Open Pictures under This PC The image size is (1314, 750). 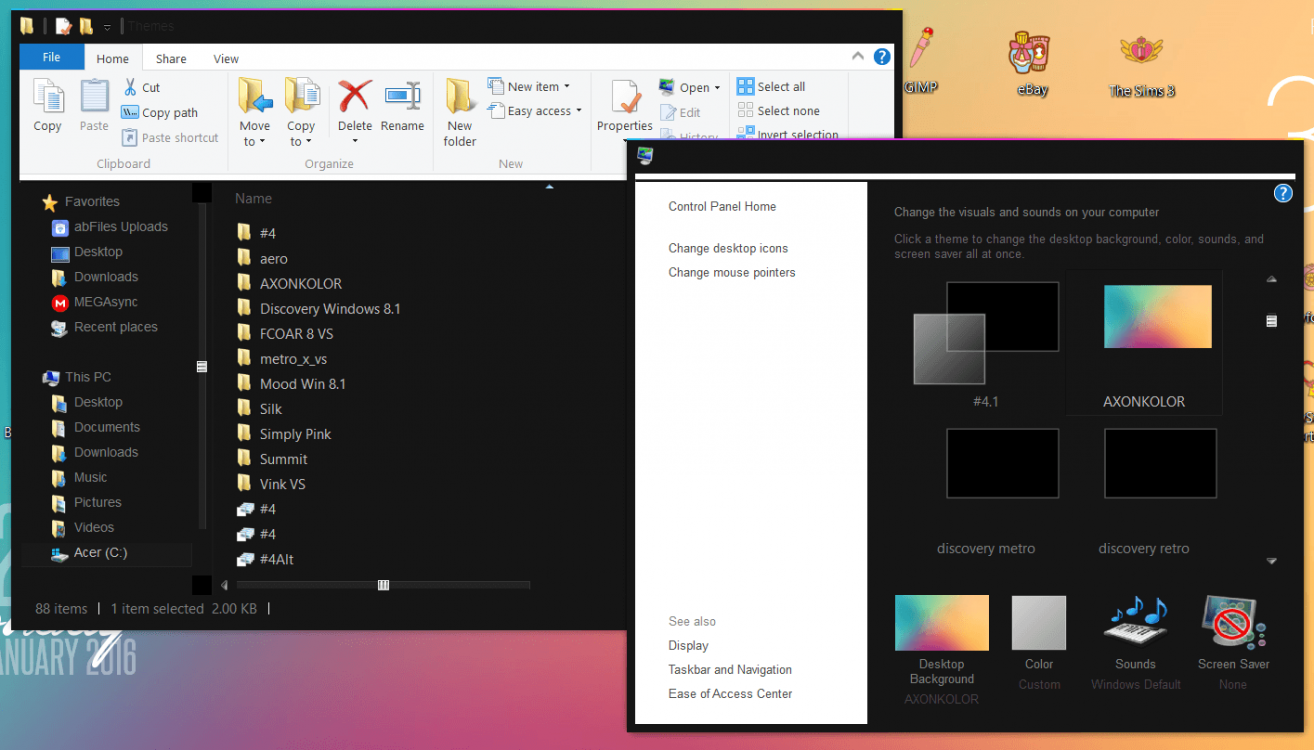tap(97, 503)
